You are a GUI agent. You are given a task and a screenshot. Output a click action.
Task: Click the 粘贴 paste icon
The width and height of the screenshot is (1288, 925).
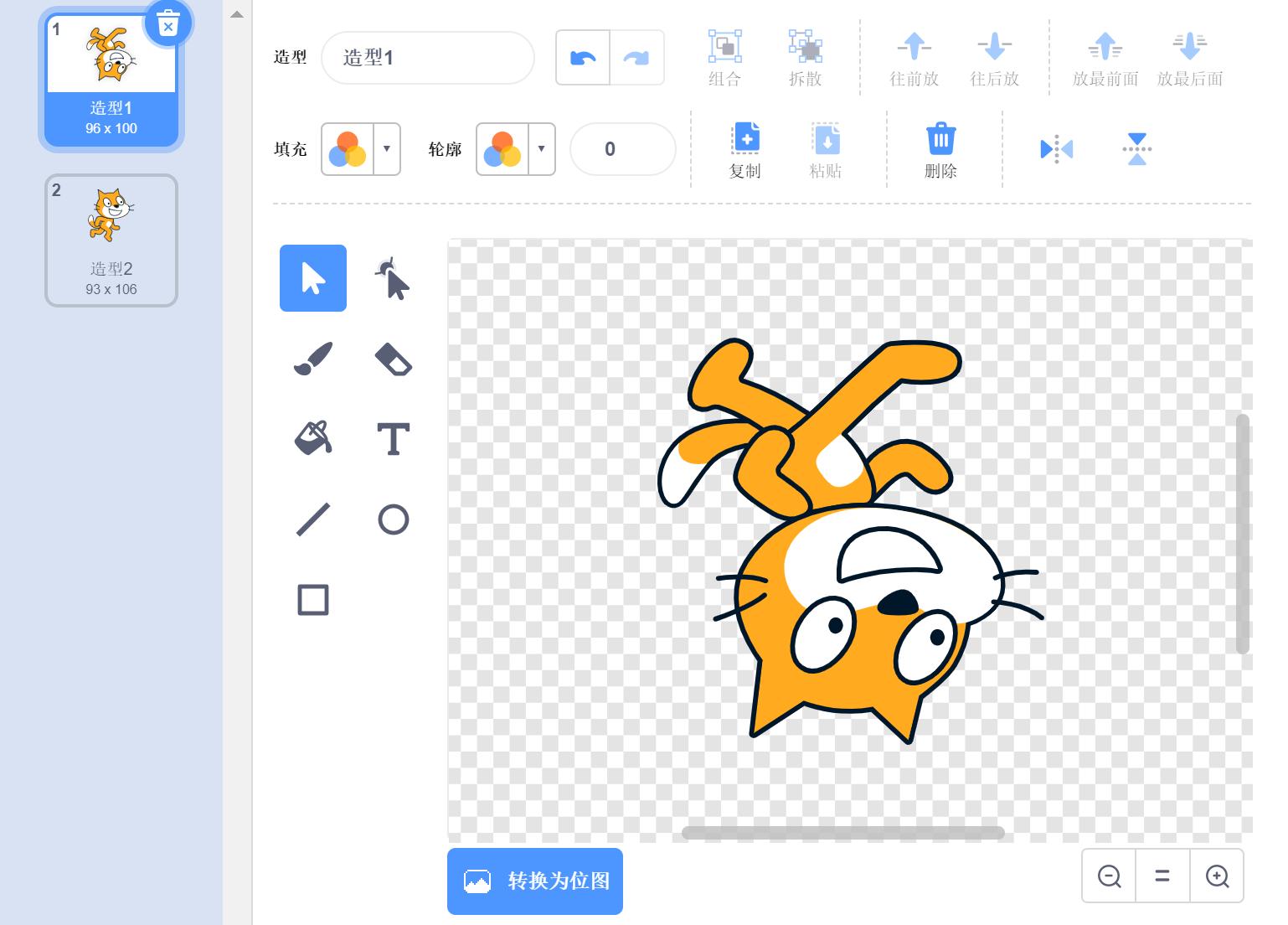(x=826, y=139)
